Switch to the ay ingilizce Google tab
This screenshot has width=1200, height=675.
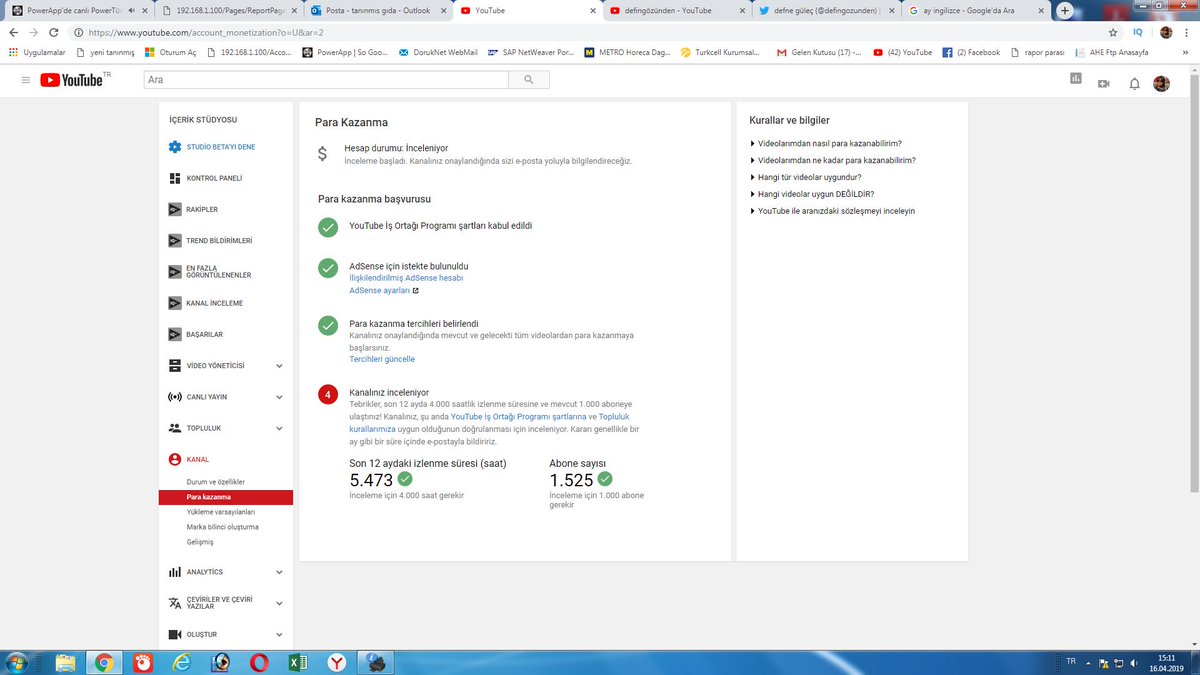coord(974,10)
